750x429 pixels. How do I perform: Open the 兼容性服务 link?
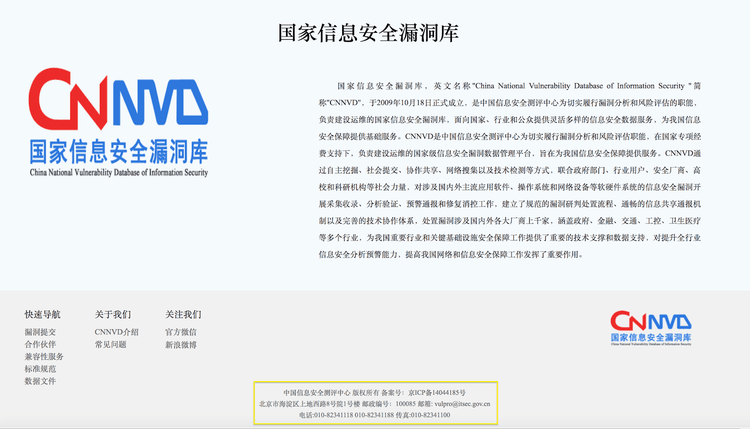point(44,357)
